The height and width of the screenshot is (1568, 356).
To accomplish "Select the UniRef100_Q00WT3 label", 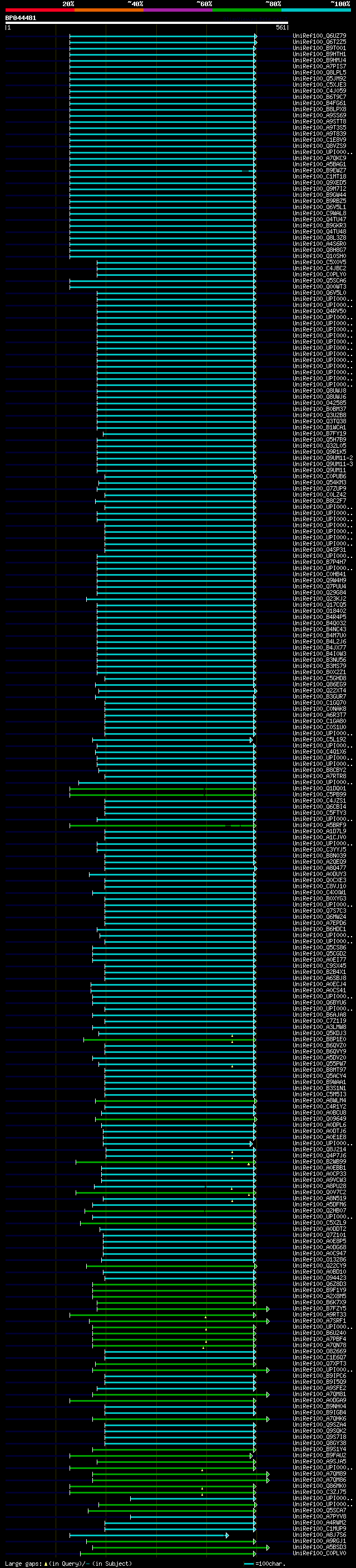I will coord(319,286).
